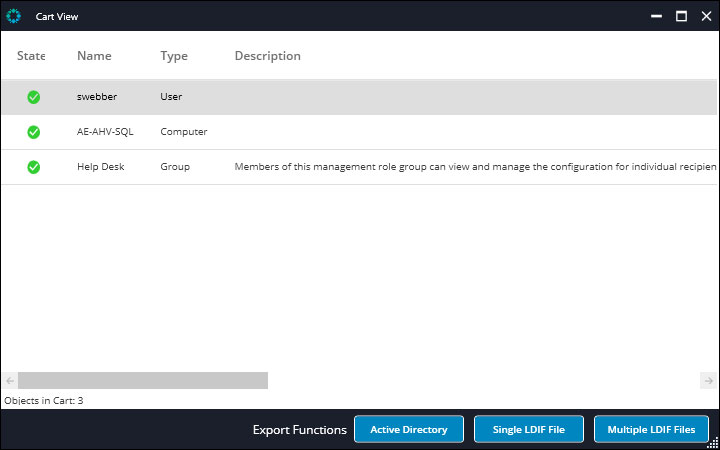Click the Objects in Cart: 3 status text

(x=44, y=400)
